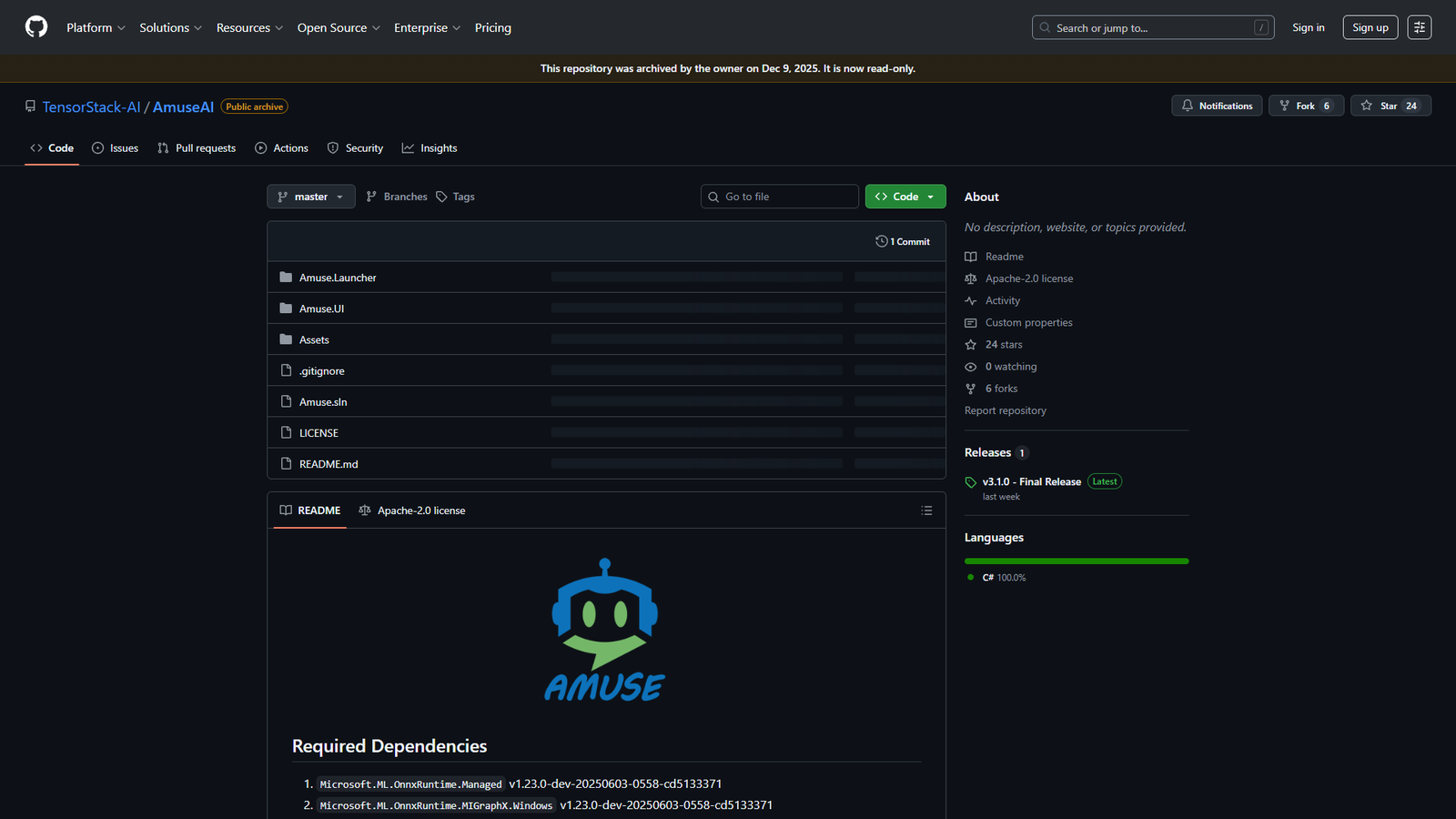Open Custom properties link
This screenshot has width=1456, height=819.
click(x=1029, y=323)
